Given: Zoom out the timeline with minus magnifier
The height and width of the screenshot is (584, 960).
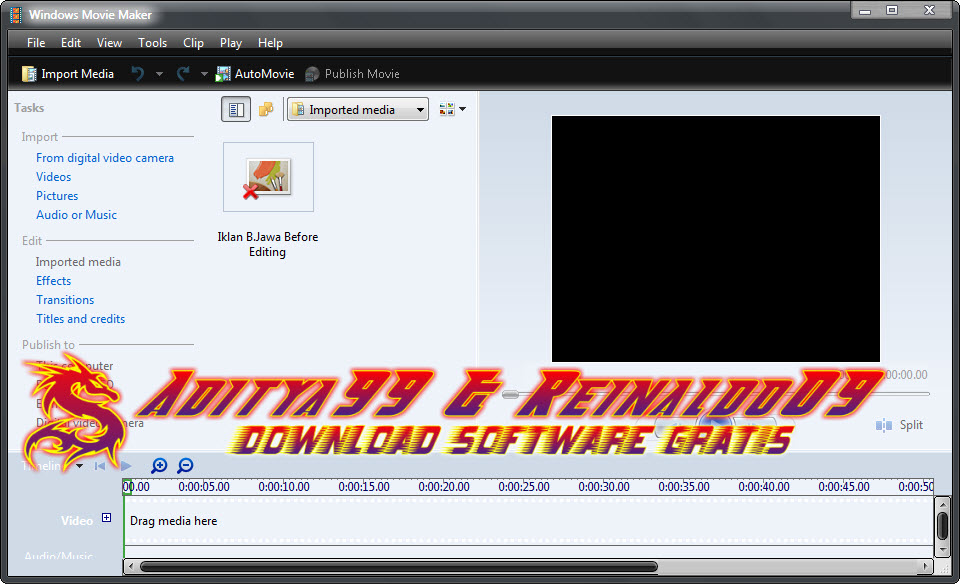Looking at the screenshot, I should tap(185, 466).
